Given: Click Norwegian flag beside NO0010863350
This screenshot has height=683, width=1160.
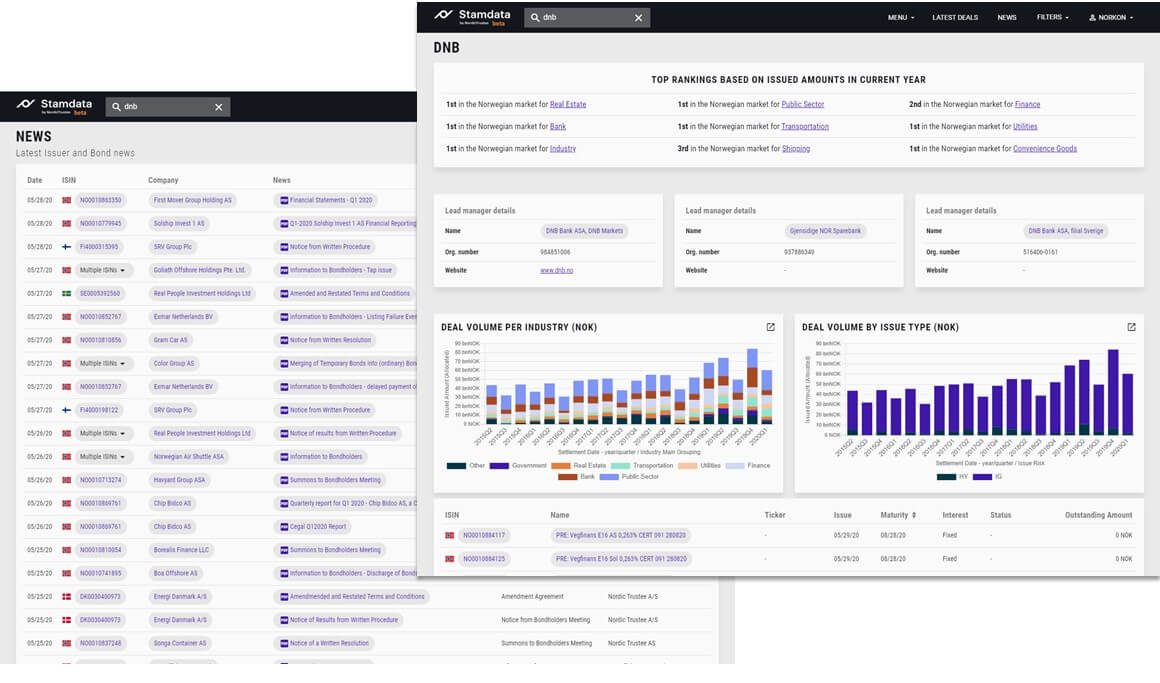Looking at the screenshot, I should point(67,201).
